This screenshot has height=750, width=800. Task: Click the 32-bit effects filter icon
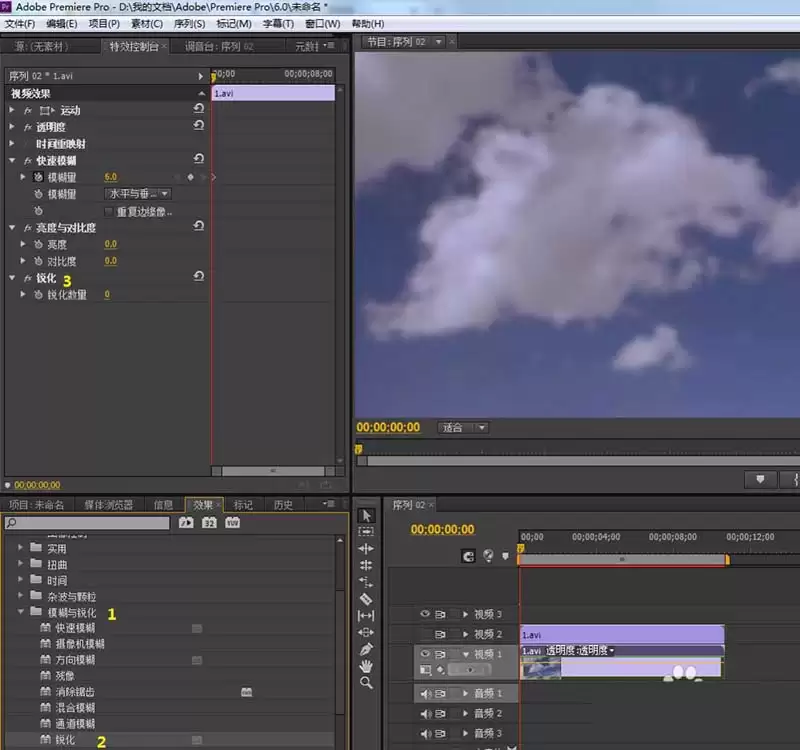click(209, 523)
